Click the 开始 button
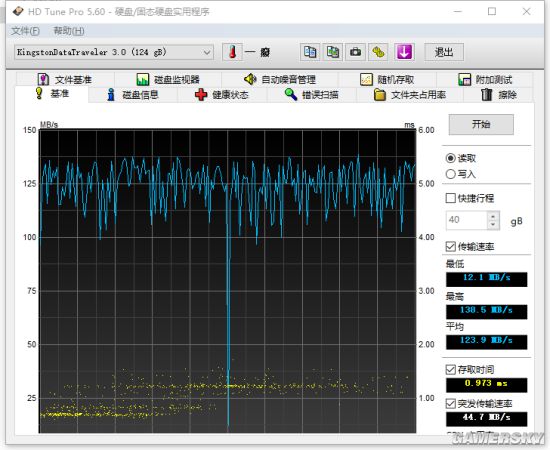The width and height of the screenshot is (550, 450). point(481,124)
